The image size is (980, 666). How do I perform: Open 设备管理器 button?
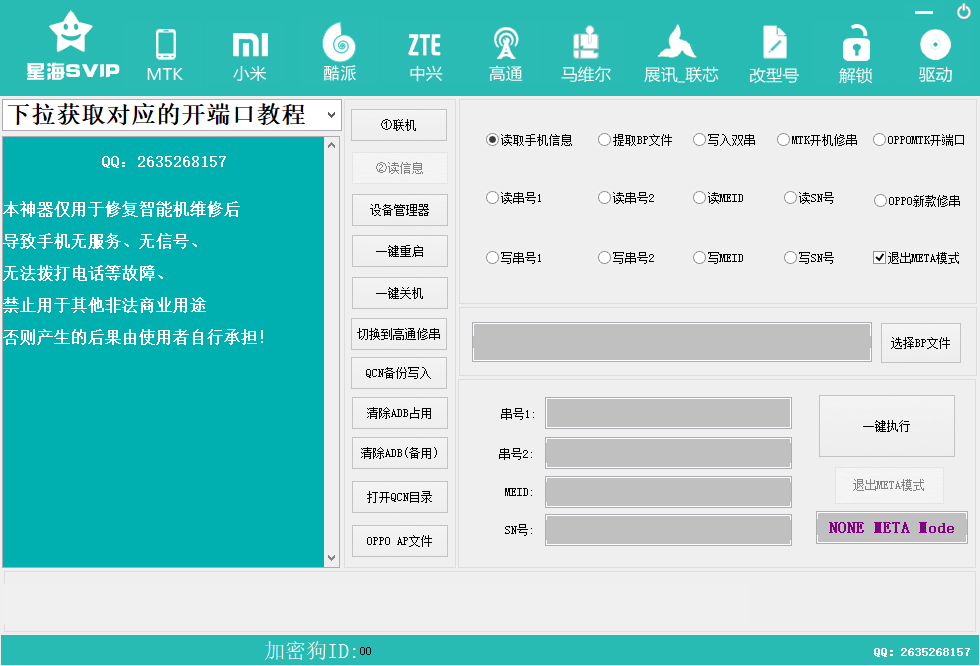point(399,210)
